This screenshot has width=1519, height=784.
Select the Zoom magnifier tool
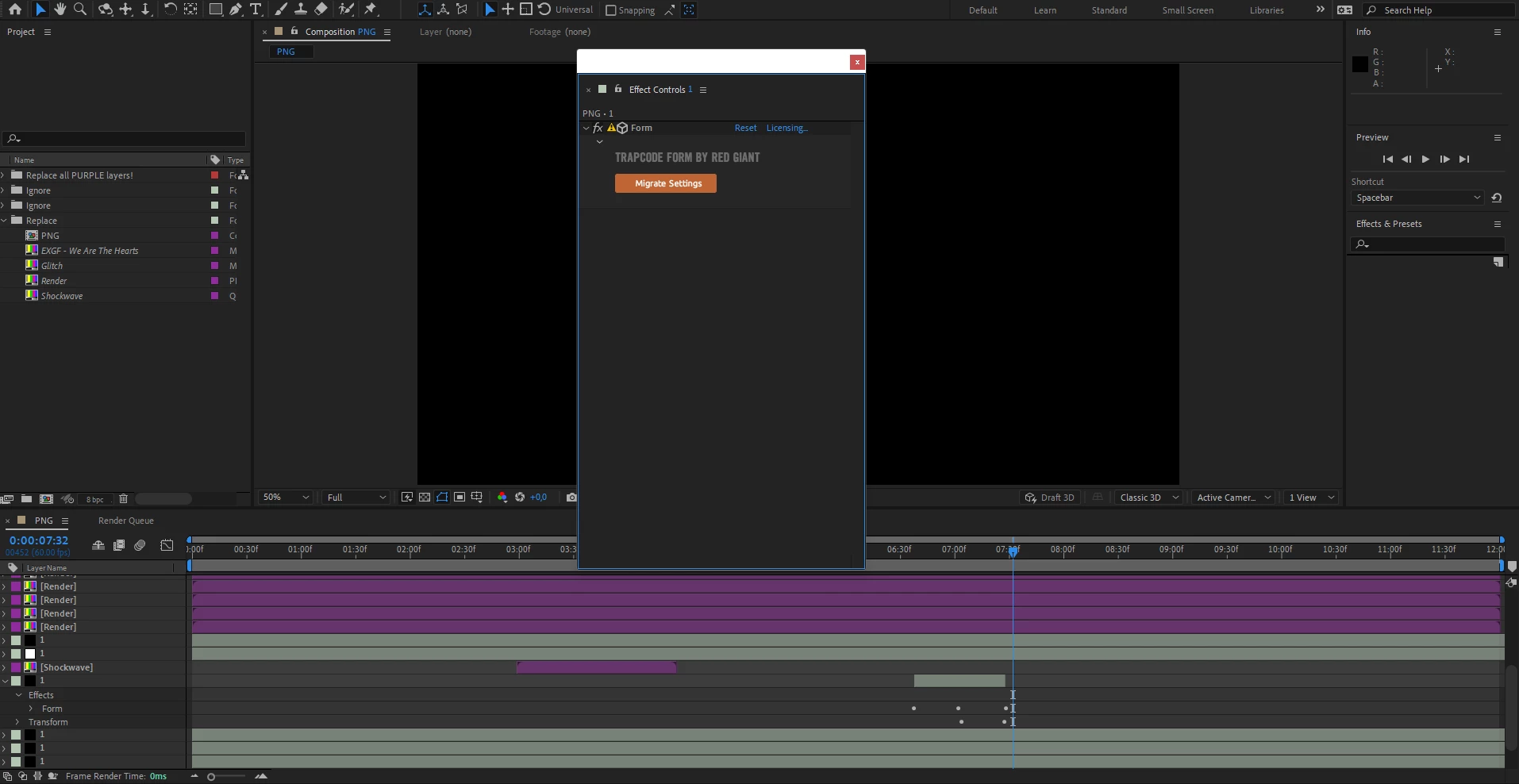(80, 10)
